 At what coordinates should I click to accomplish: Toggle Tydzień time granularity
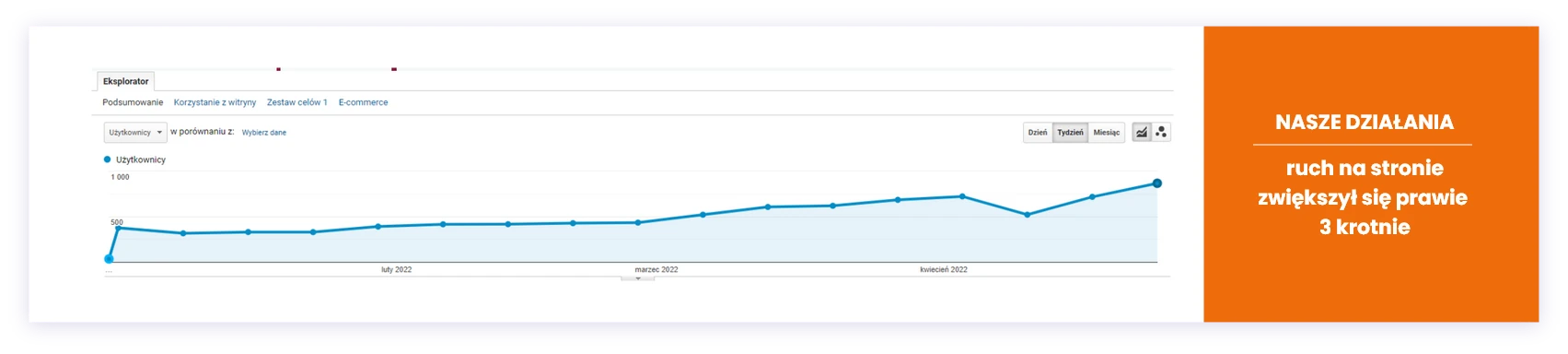click(1070, 133)
